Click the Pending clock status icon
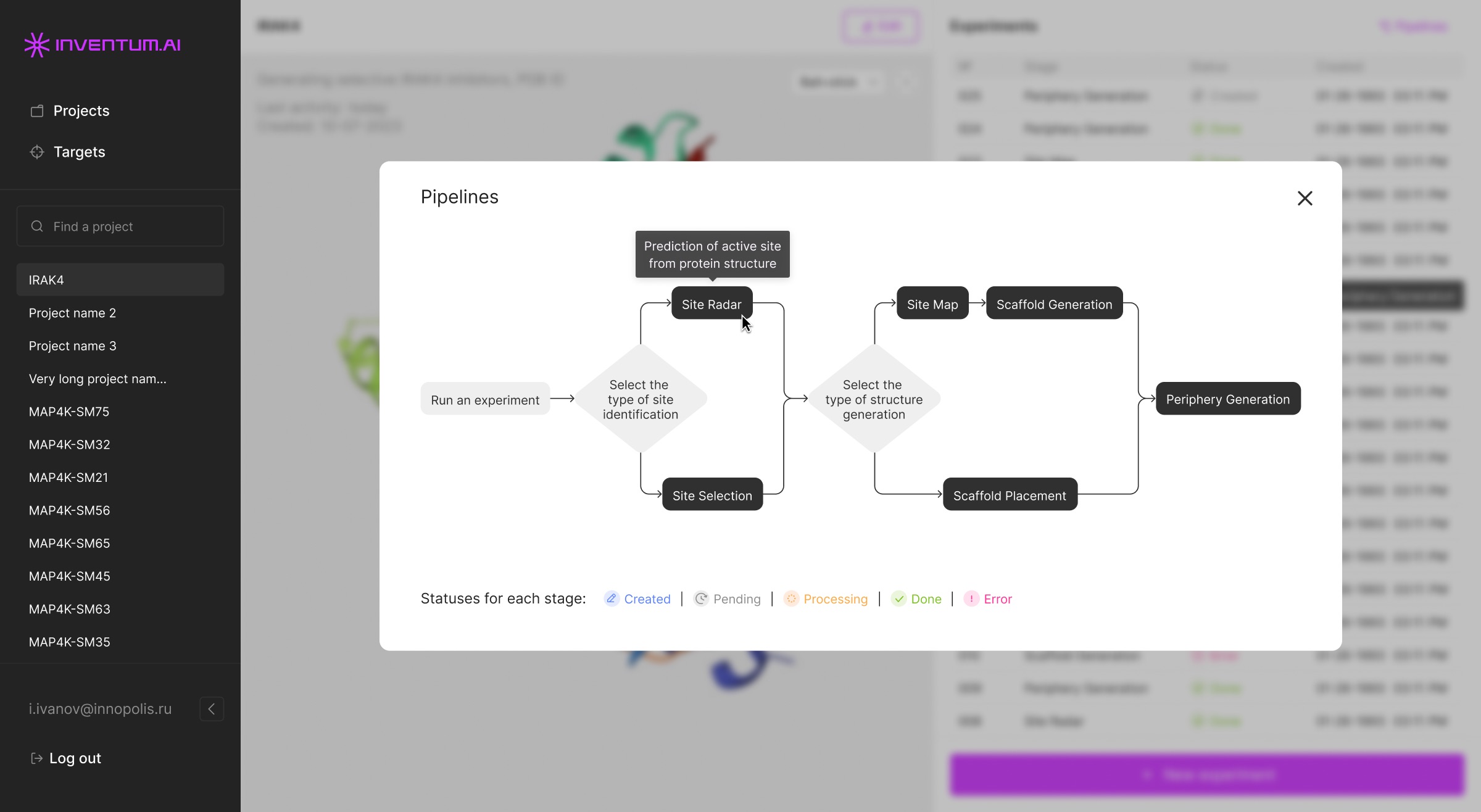Viewport: 1481px width, 812px height. coord(701,599)
